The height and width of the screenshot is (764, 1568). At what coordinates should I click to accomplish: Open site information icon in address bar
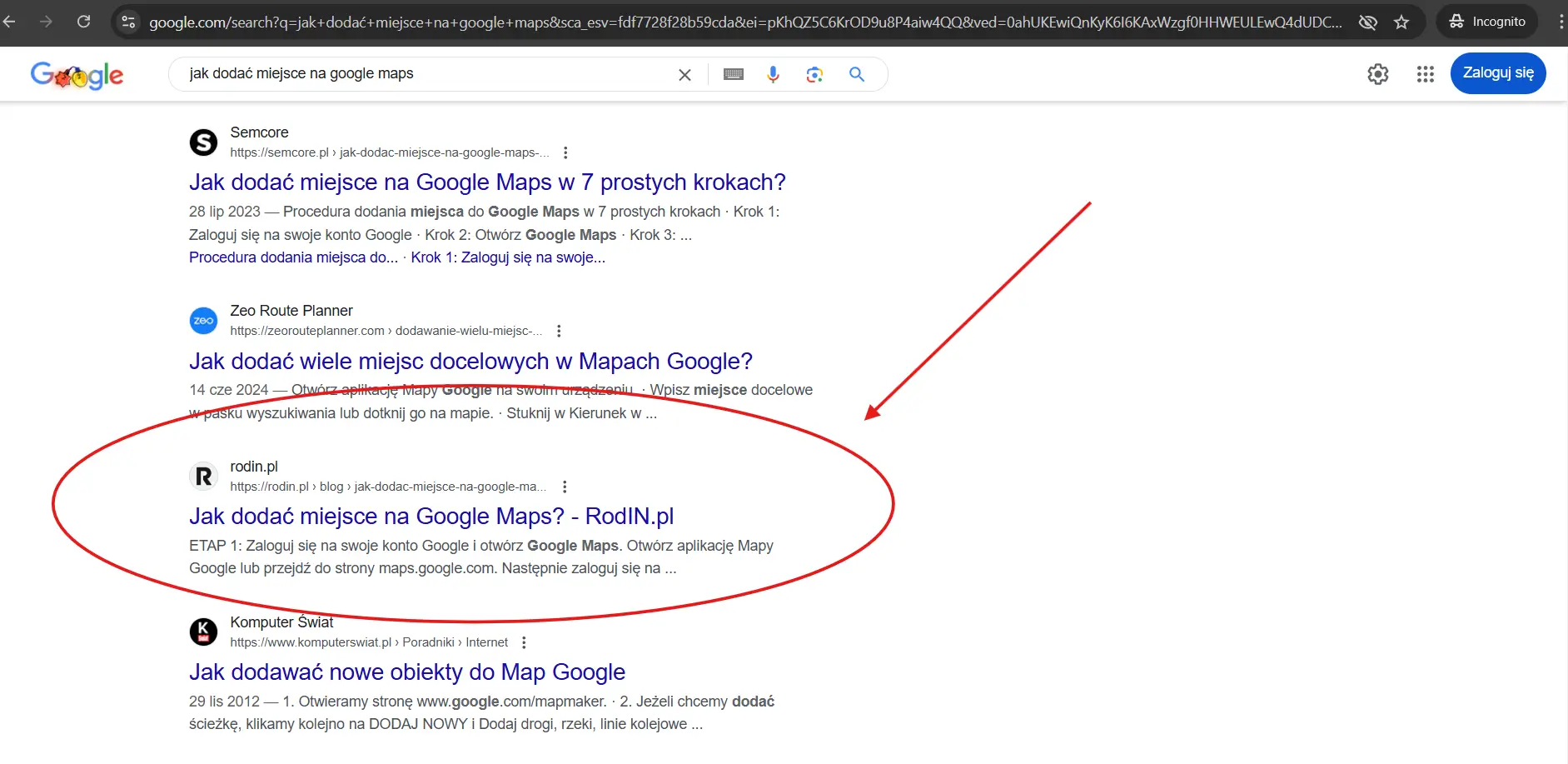pyautogui.click(x=128, y=22)
